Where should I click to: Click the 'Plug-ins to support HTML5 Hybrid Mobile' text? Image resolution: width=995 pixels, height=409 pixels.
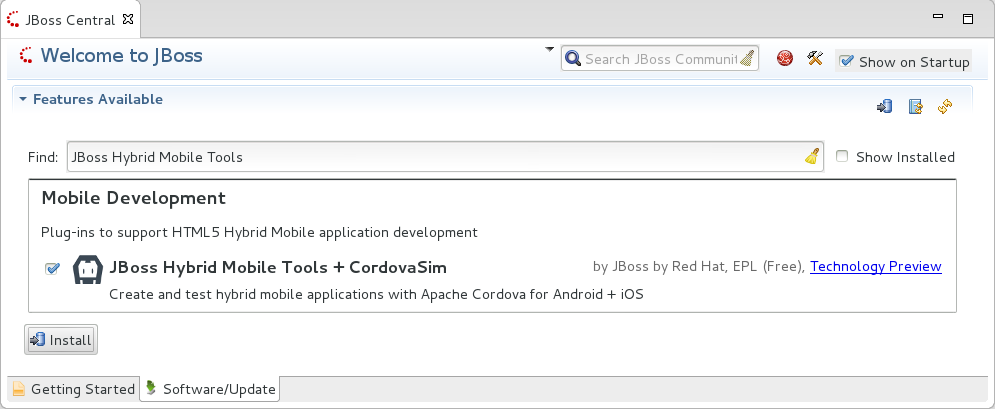(259, 233)
